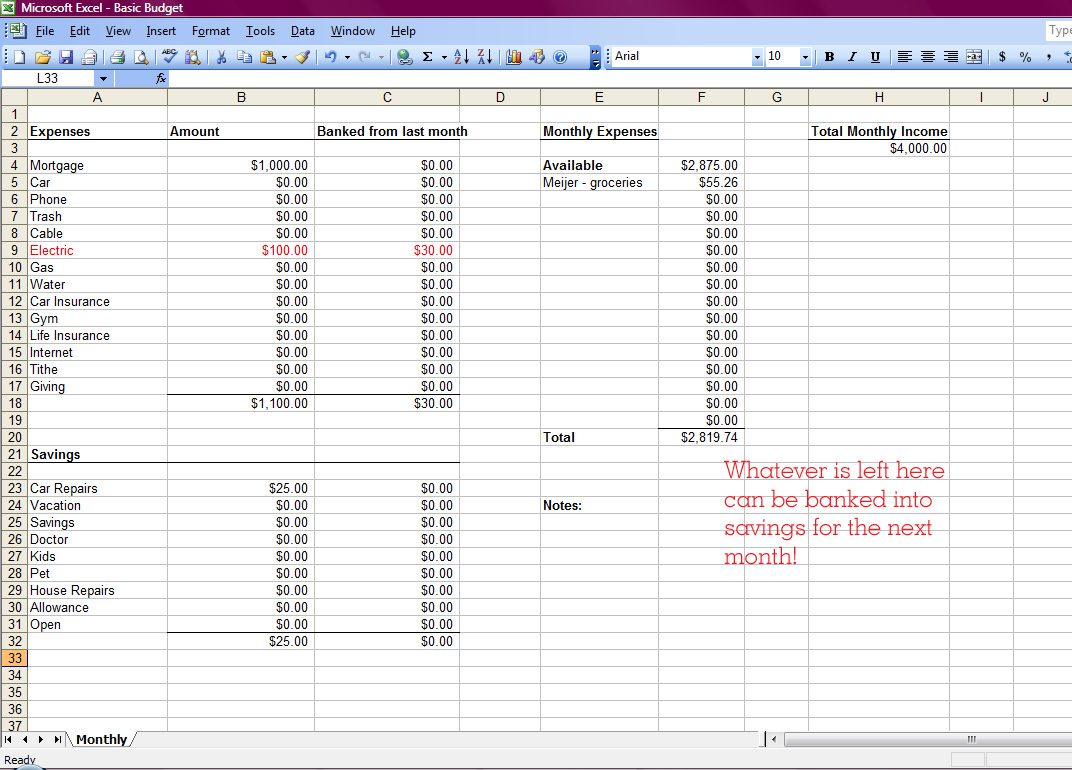Insert a hyperlink from the toolbar
Image resolution: width=1072 pixels, height=770 pixels.
[406, 56]
